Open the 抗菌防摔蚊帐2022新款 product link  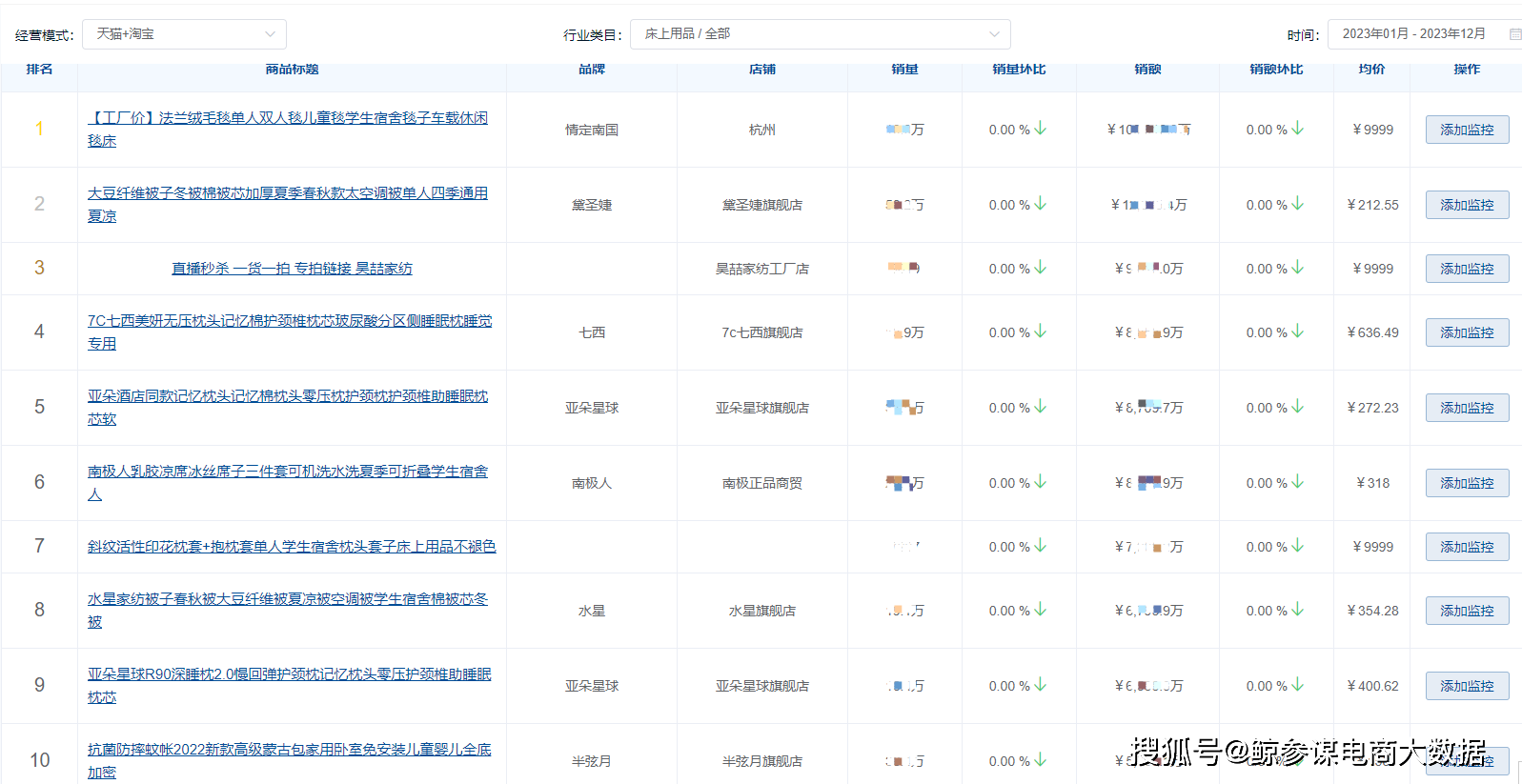coord(290,761)
